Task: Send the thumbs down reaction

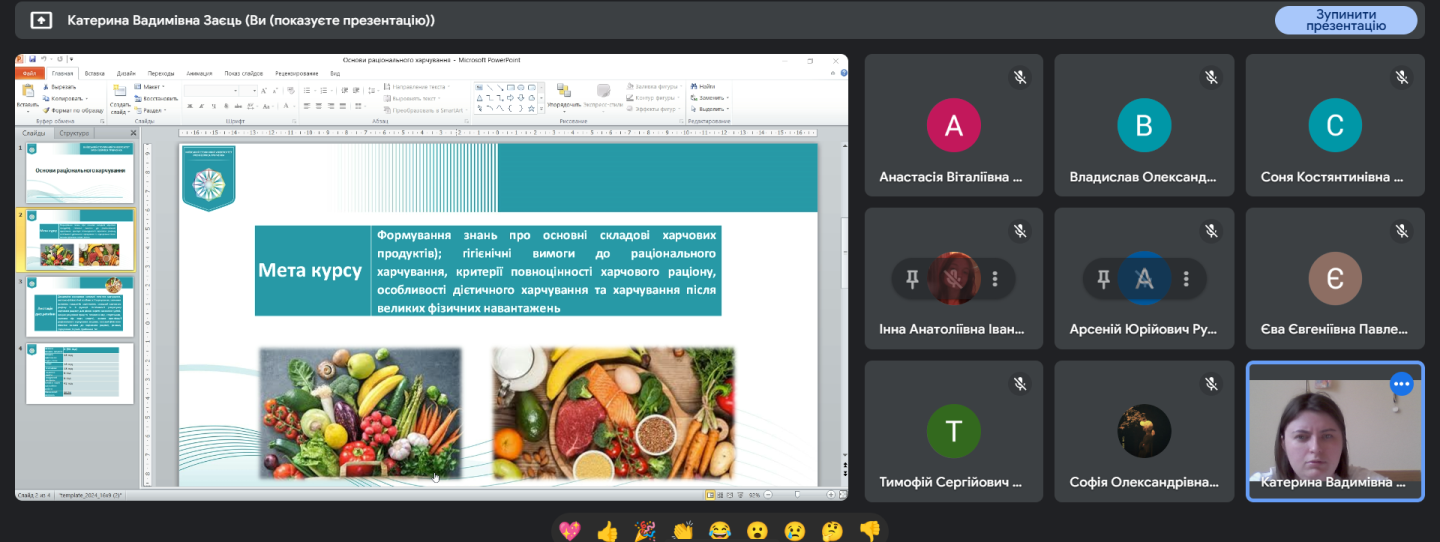Action: pos(869,530)
